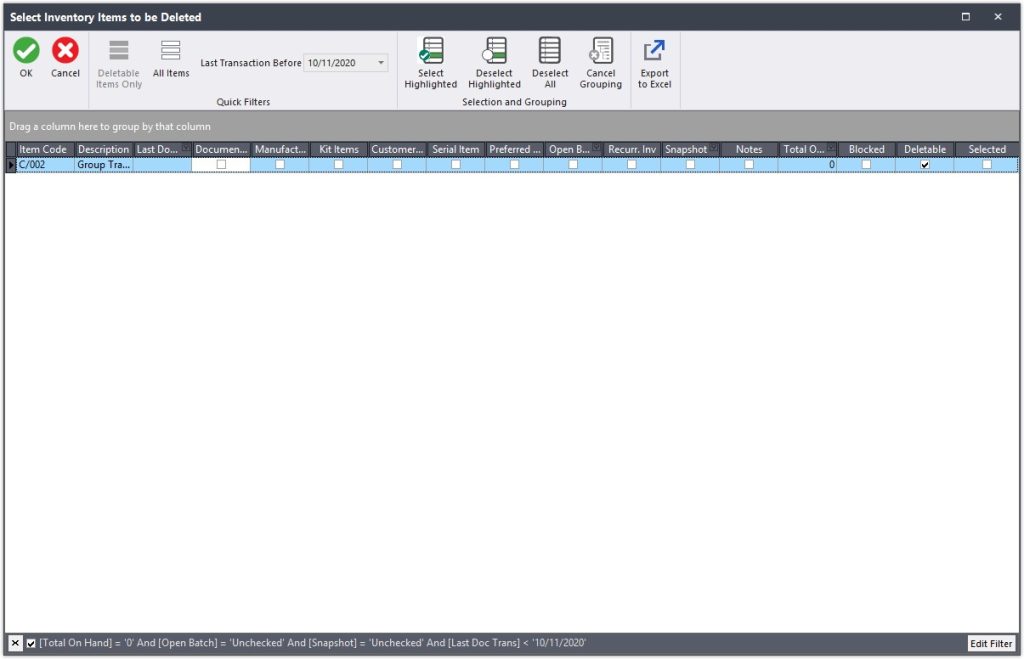The width and height of the screenshot is (1024, 659).
Task: Click the Notes column header
Action: [748, 149]
